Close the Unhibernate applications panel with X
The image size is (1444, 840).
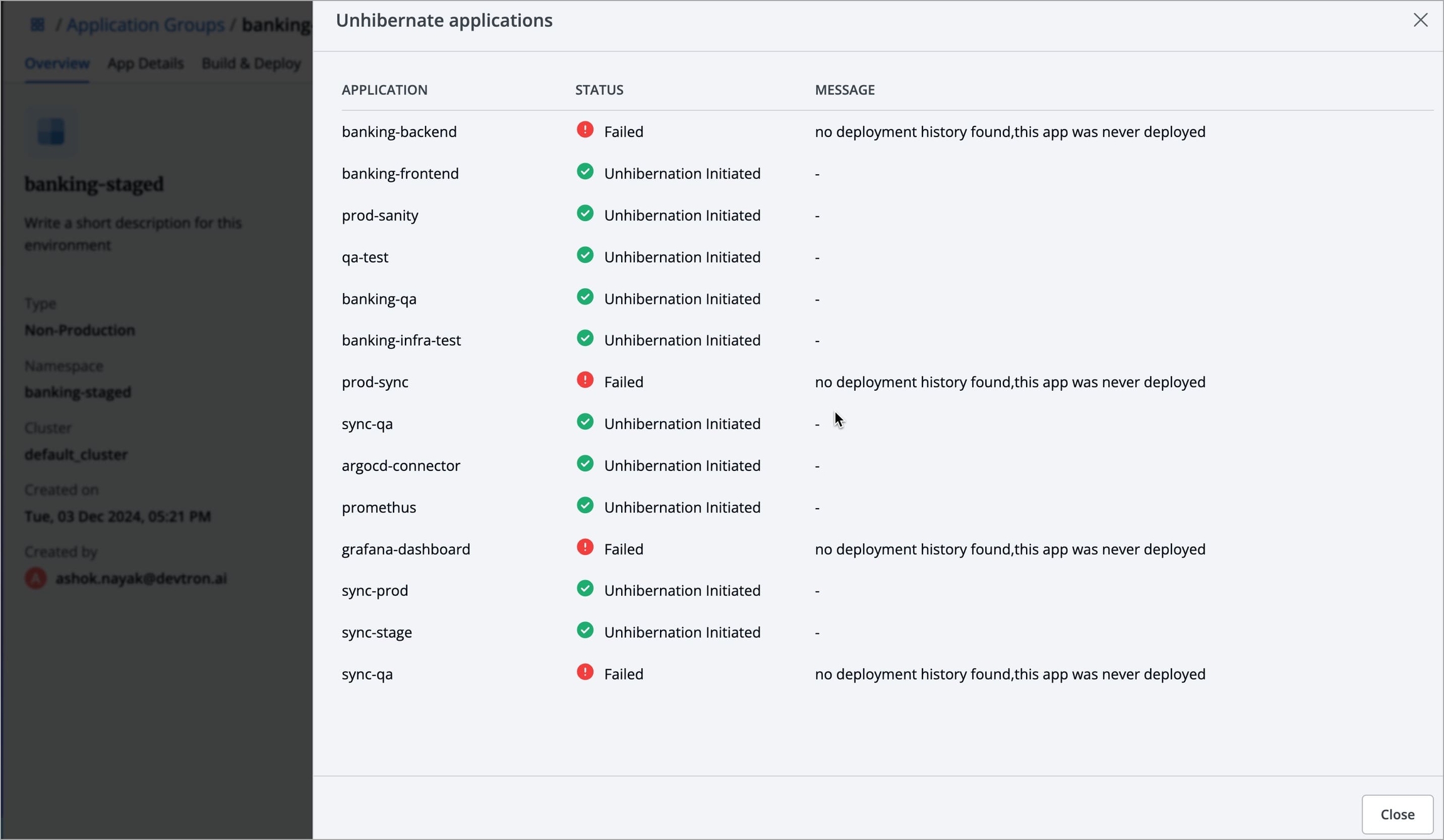(1420, 20)
